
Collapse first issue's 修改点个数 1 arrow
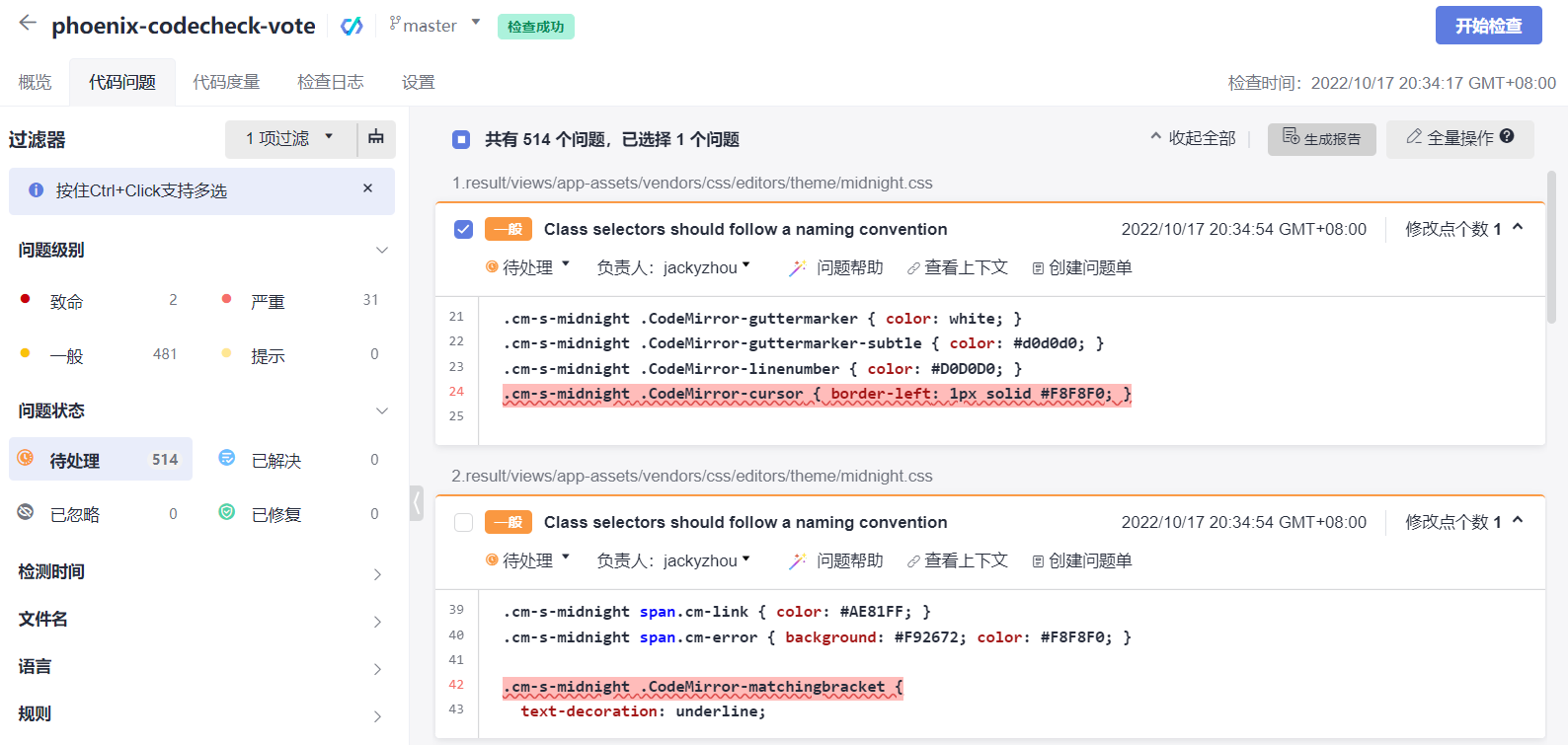[x=1518, y=228]
